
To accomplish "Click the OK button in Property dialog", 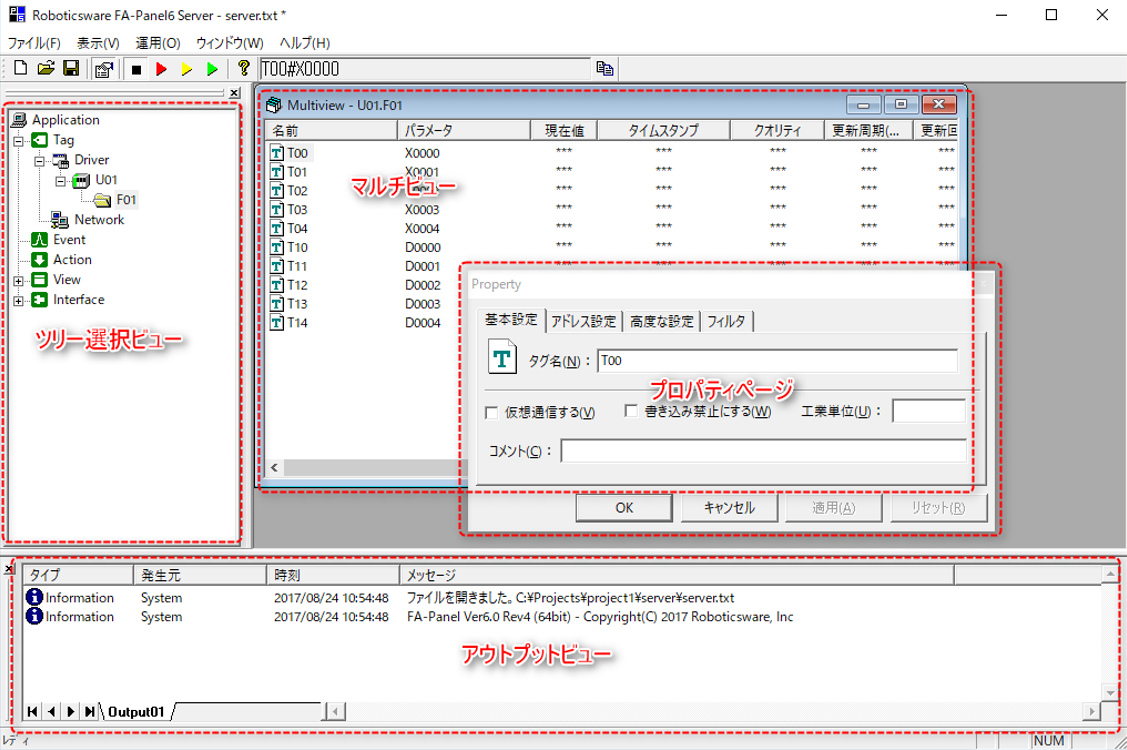I will [624, 507].
